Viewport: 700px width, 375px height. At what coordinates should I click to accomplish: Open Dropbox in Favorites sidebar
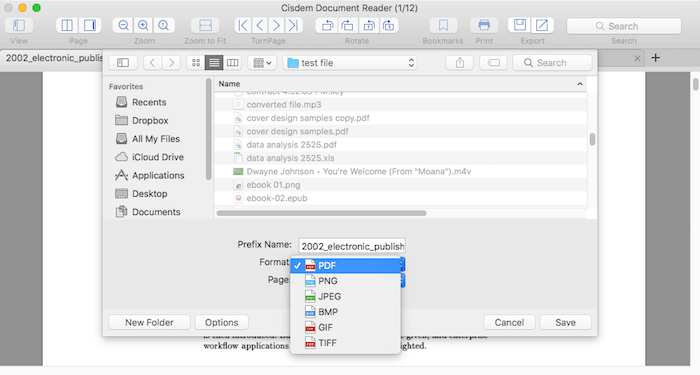[x=142, y=121]
